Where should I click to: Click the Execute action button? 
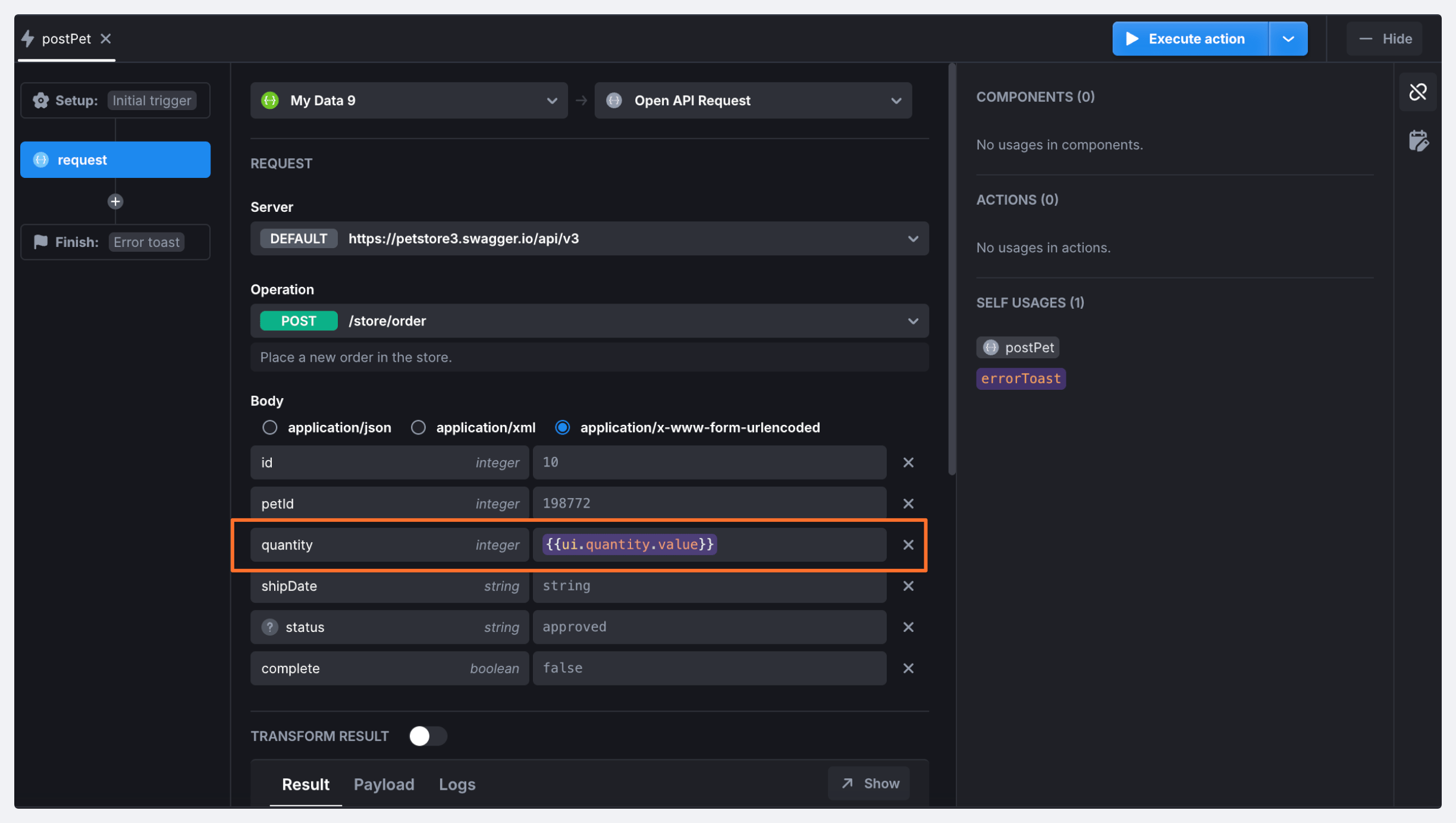tap(1190, 39)
